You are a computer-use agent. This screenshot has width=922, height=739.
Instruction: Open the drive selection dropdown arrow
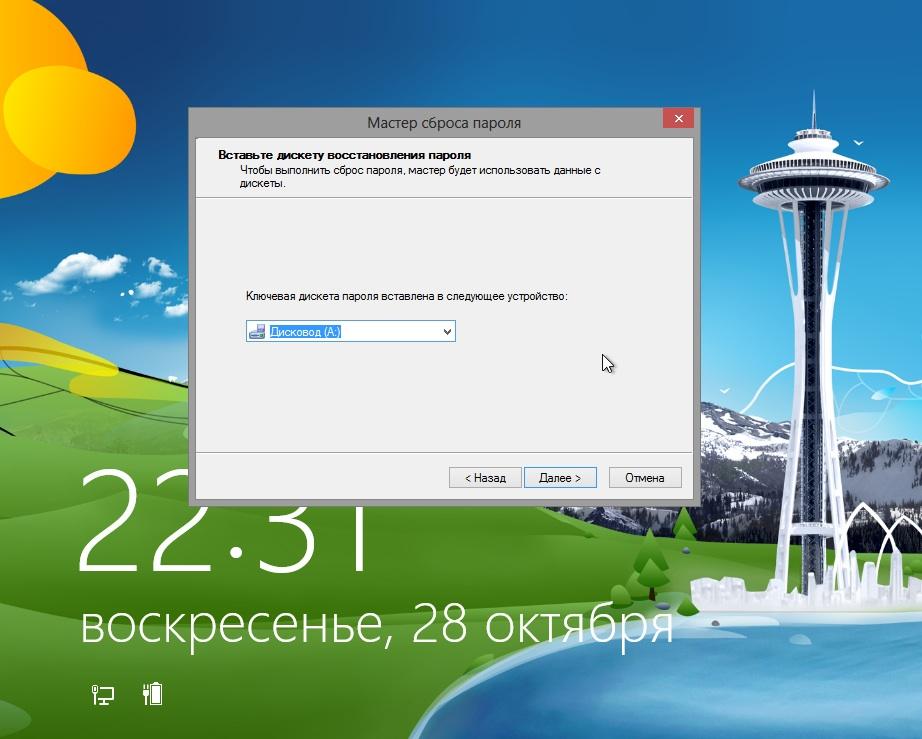(x=447, y=332)
